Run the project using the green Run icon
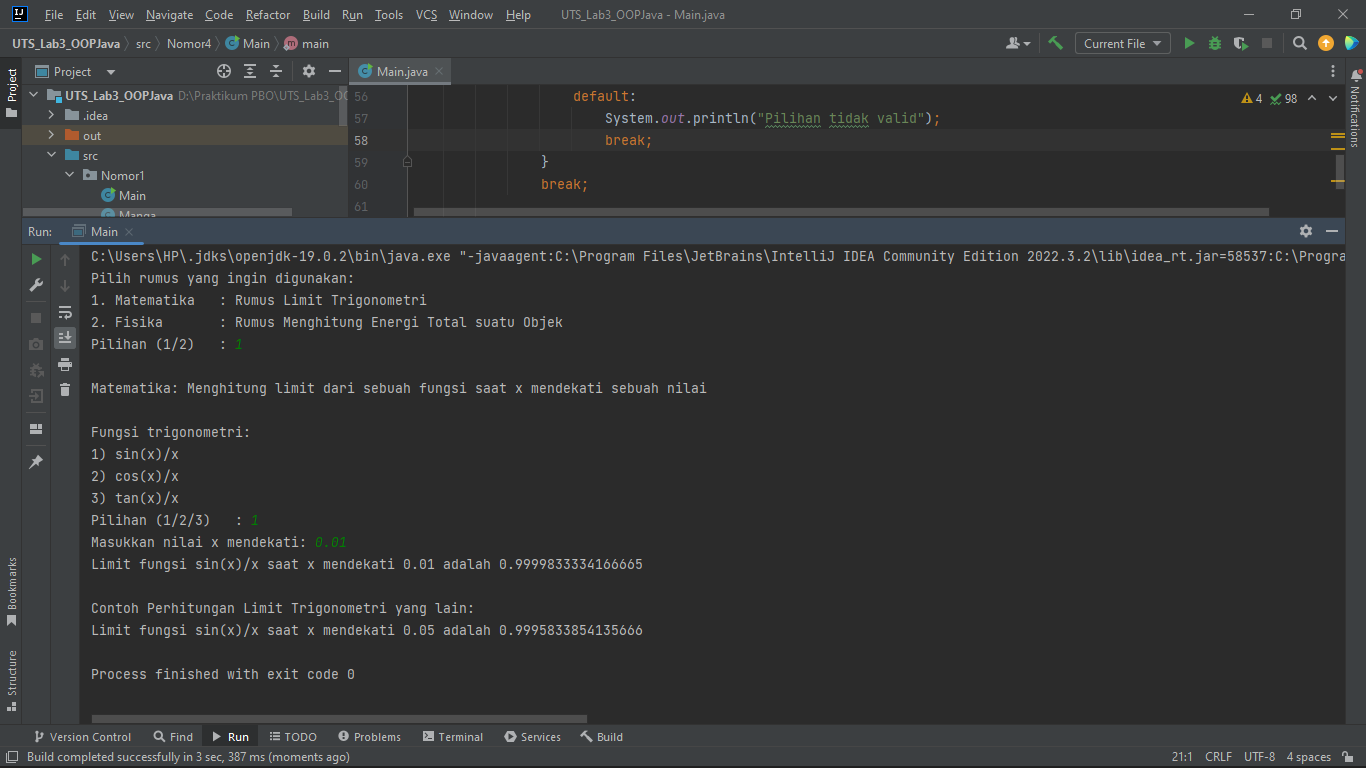The height and width of the screenshot is (768, 1366). pyautogui.click(x=1189, y=43)
